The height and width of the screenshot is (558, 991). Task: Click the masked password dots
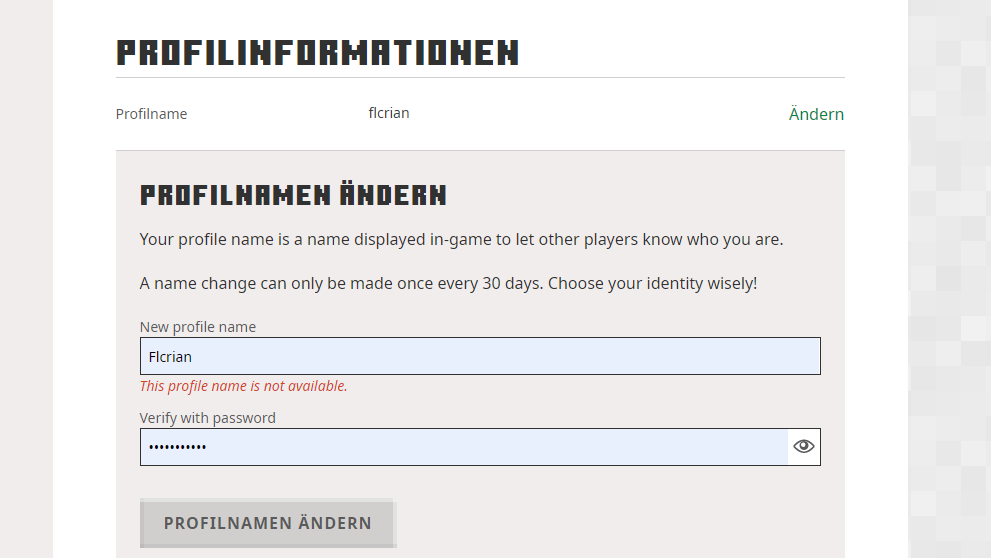click(x=178, y=447)
